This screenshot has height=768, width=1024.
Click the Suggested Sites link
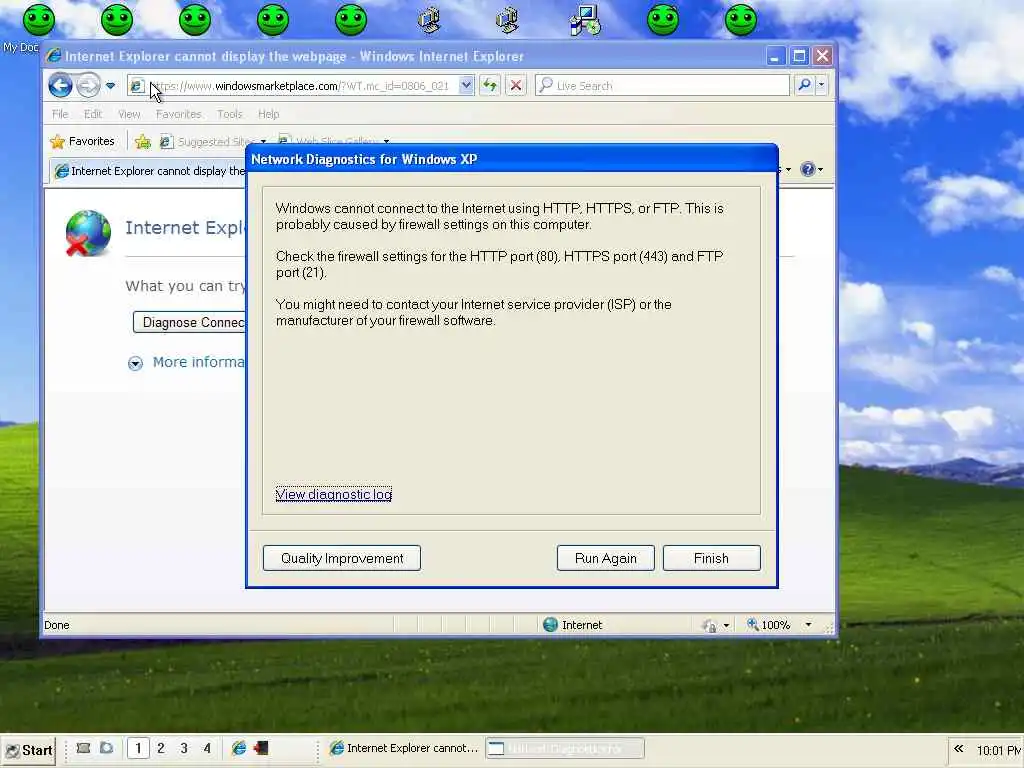208,141
